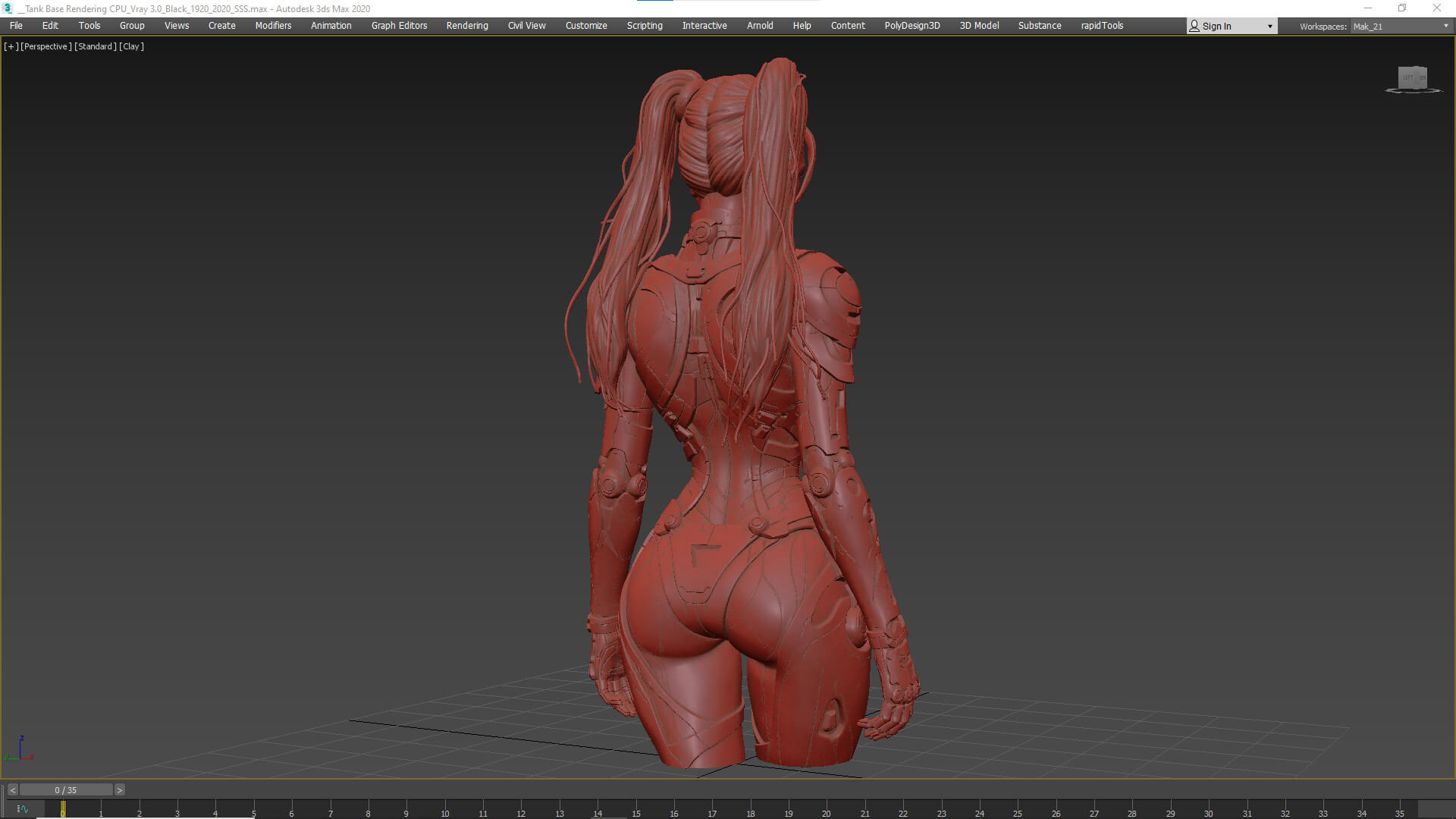Open the Rendering menu
1456x819 pixels.
[467, 26]
